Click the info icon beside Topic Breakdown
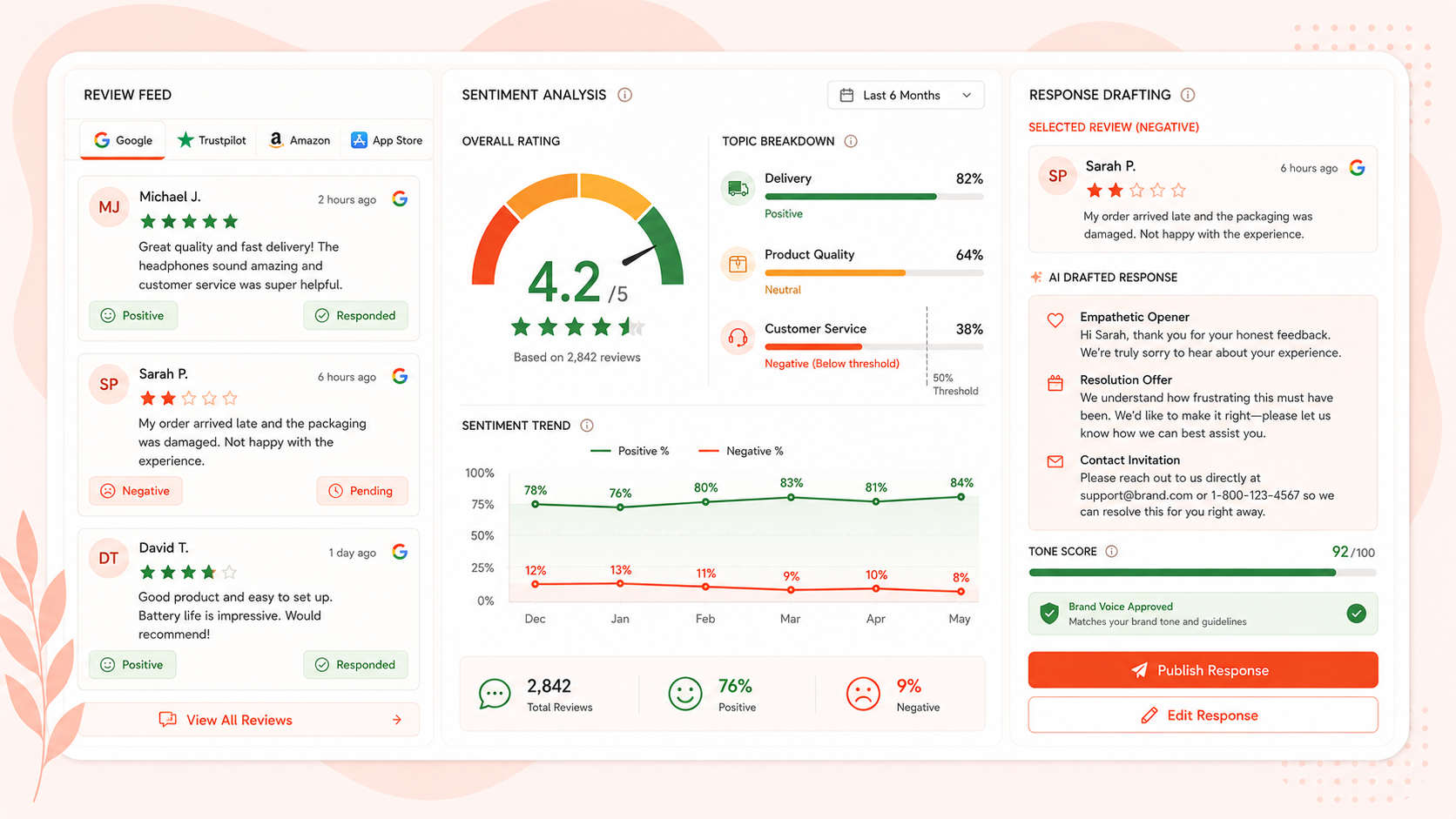 point(851,141)
